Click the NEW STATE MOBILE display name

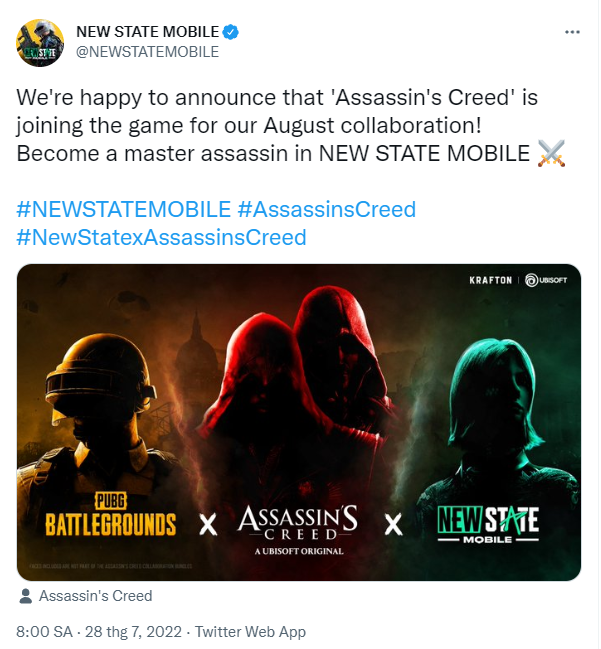point(147,32)
